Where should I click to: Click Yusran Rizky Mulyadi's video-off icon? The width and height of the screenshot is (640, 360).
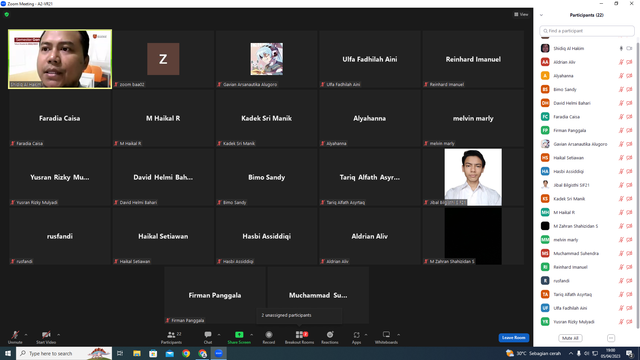(629, 322)
